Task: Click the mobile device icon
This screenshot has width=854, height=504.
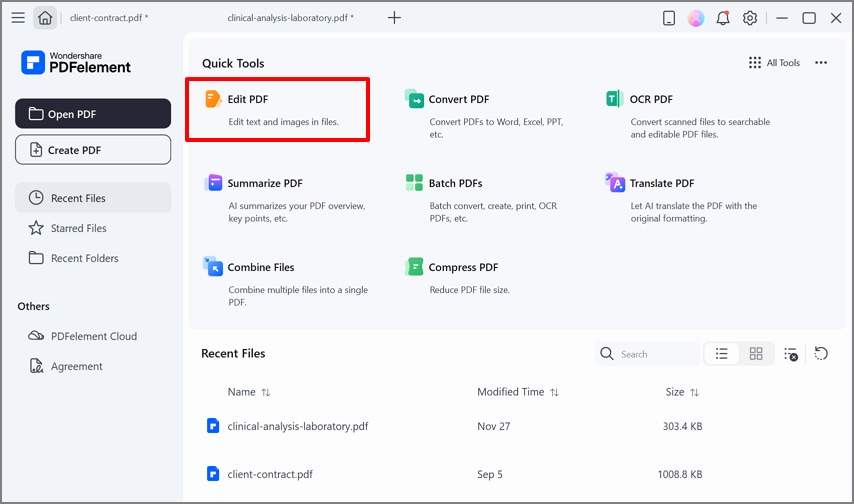Action: pos(669,18)
